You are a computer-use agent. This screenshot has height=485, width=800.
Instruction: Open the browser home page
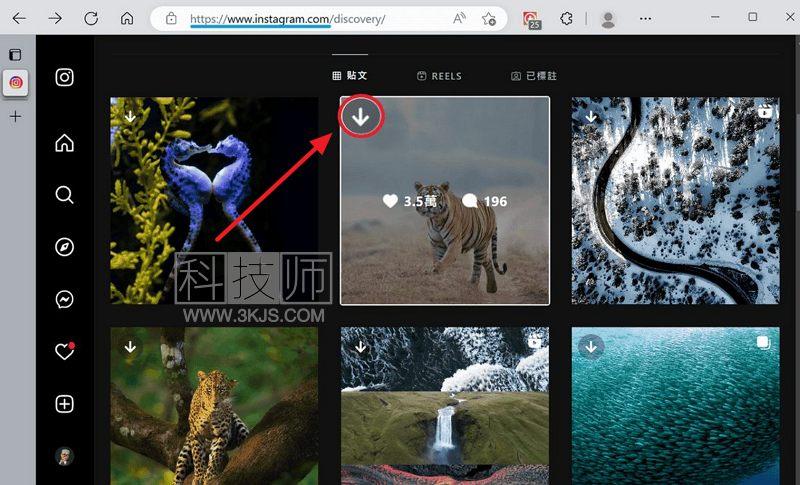pyautogui.click(x=127, y=19)
